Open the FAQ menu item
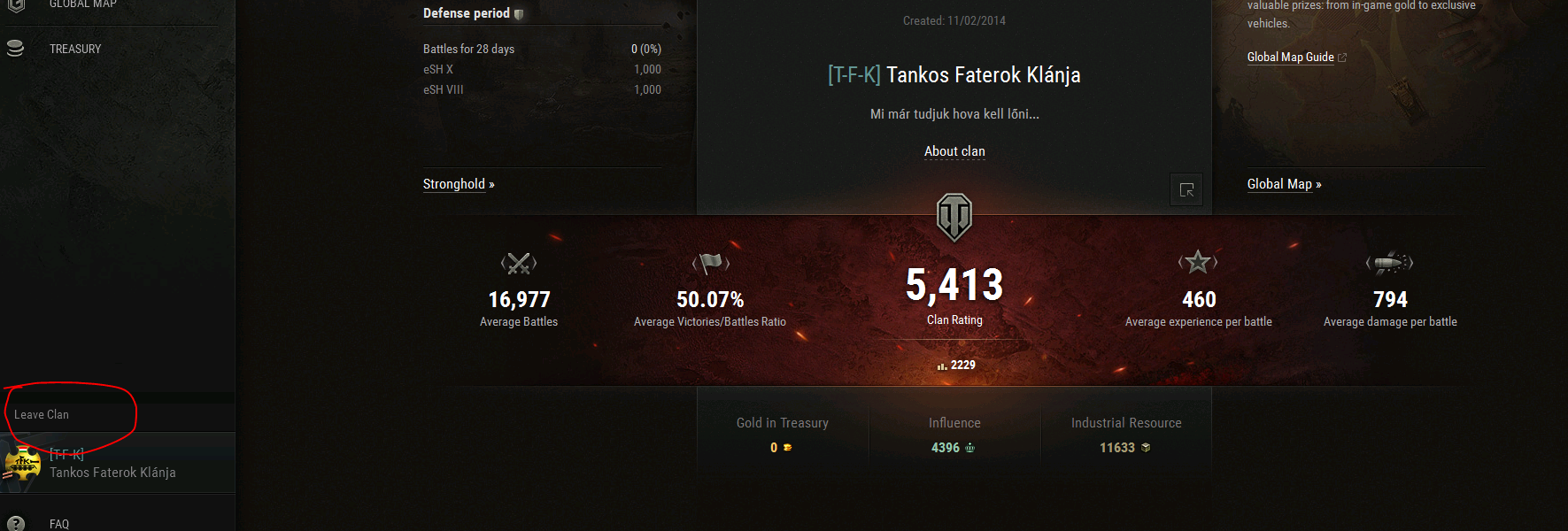The width and height of the screenshot is (1568, 531). coord(59,524)
